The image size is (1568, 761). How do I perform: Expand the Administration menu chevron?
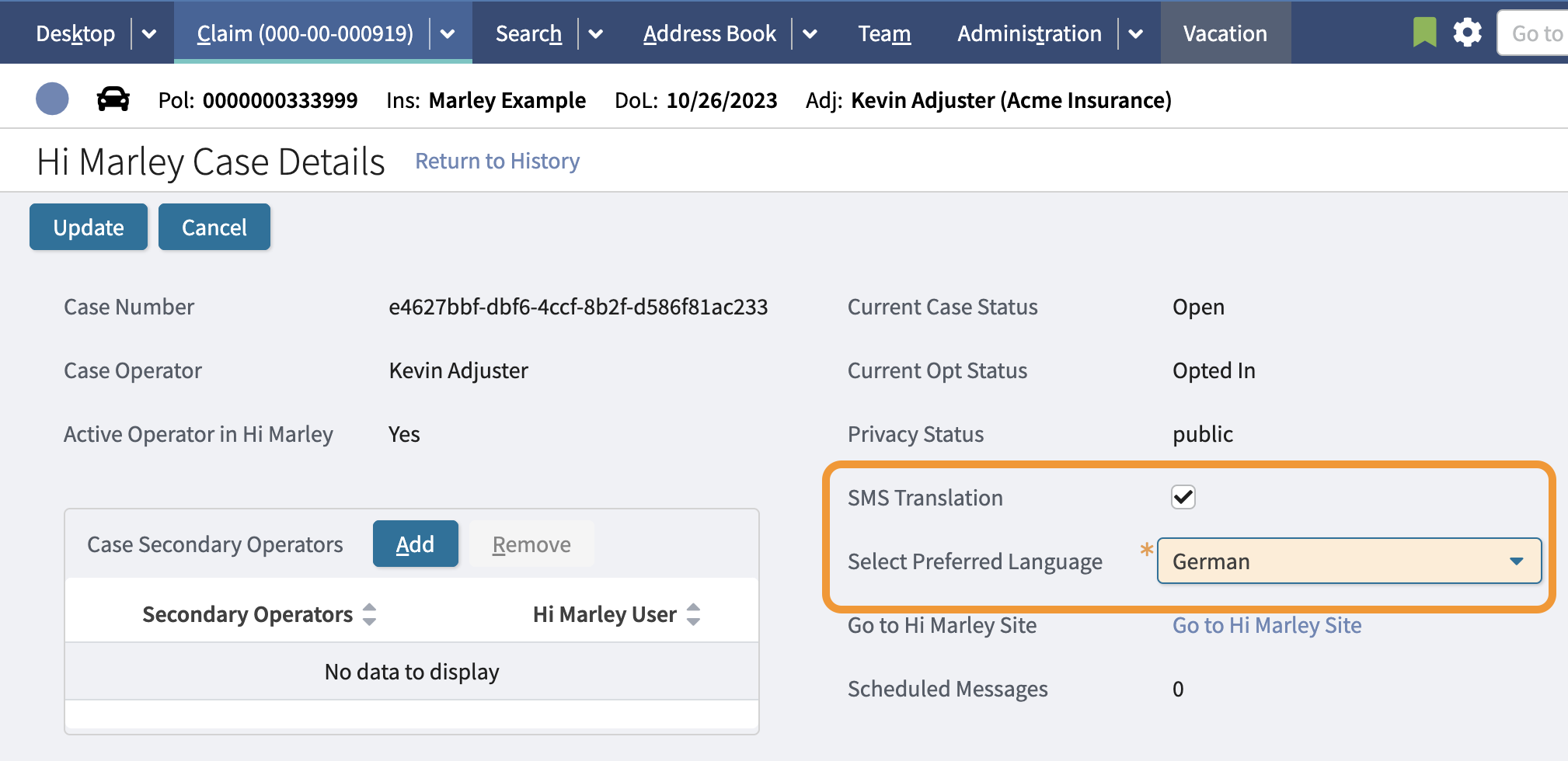coord(1135,34)
